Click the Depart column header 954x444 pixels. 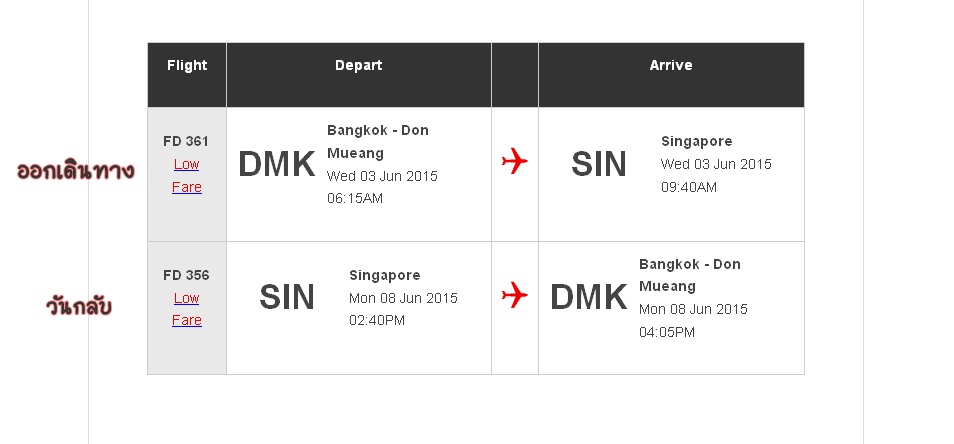pyautogui.click(x=358, y=65)
